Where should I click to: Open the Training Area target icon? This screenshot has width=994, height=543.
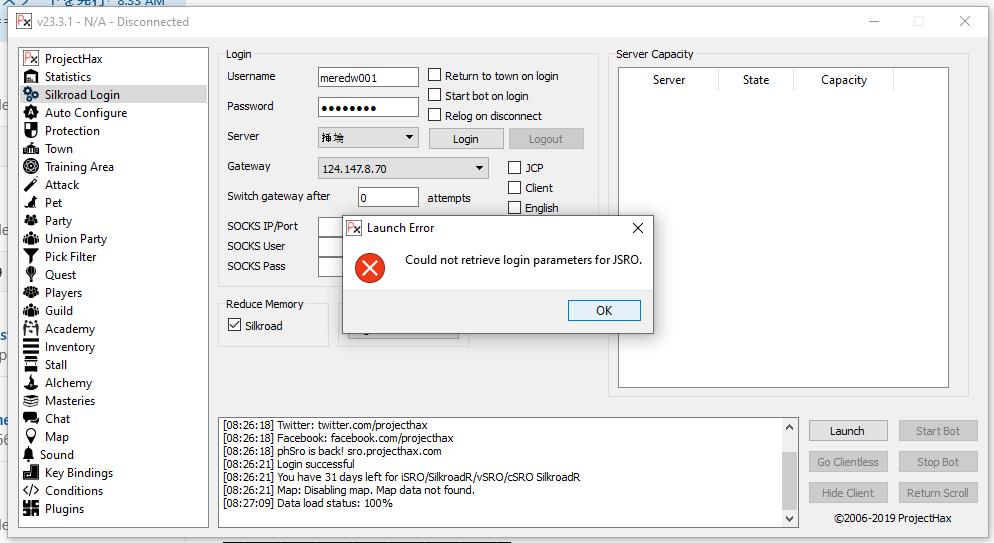[31, 167]
